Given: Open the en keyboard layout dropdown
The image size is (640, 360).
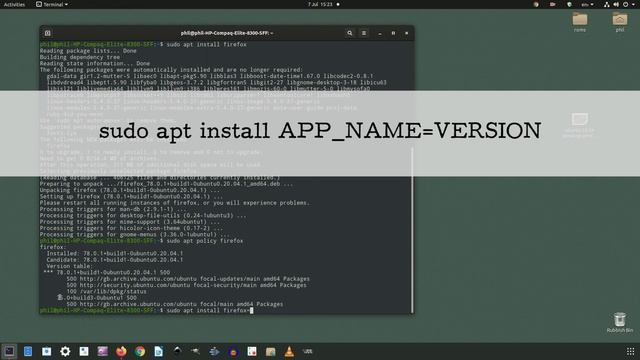Looking at the screenshot, I should [587, 4].
